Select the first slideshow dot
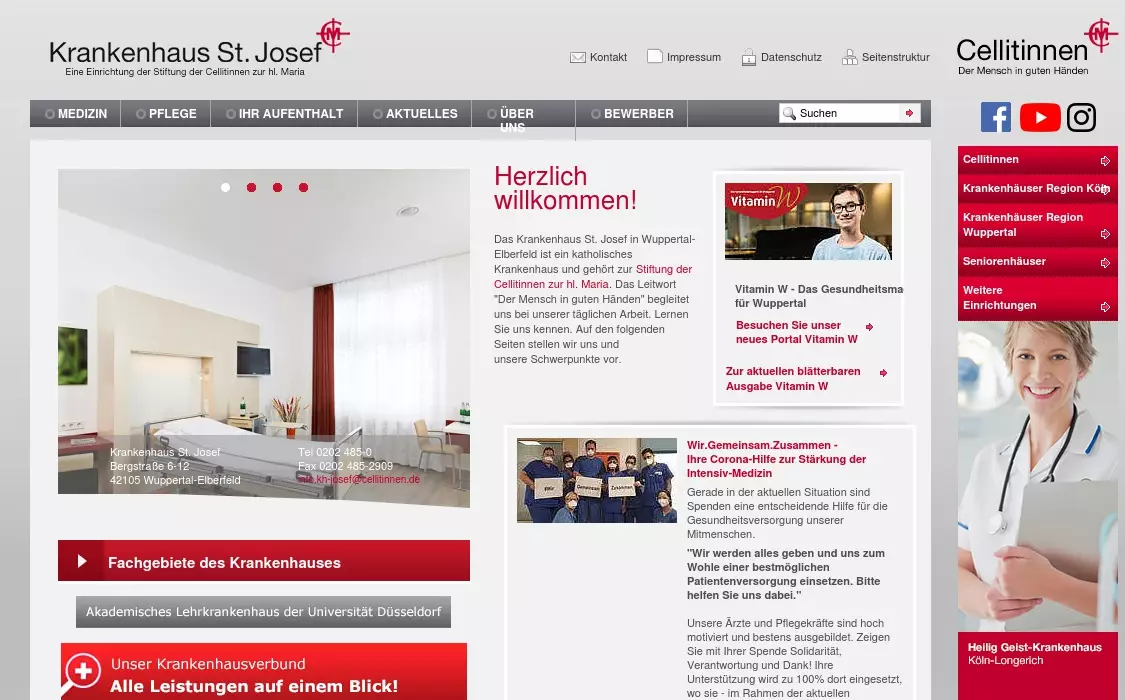 (226, 187)
